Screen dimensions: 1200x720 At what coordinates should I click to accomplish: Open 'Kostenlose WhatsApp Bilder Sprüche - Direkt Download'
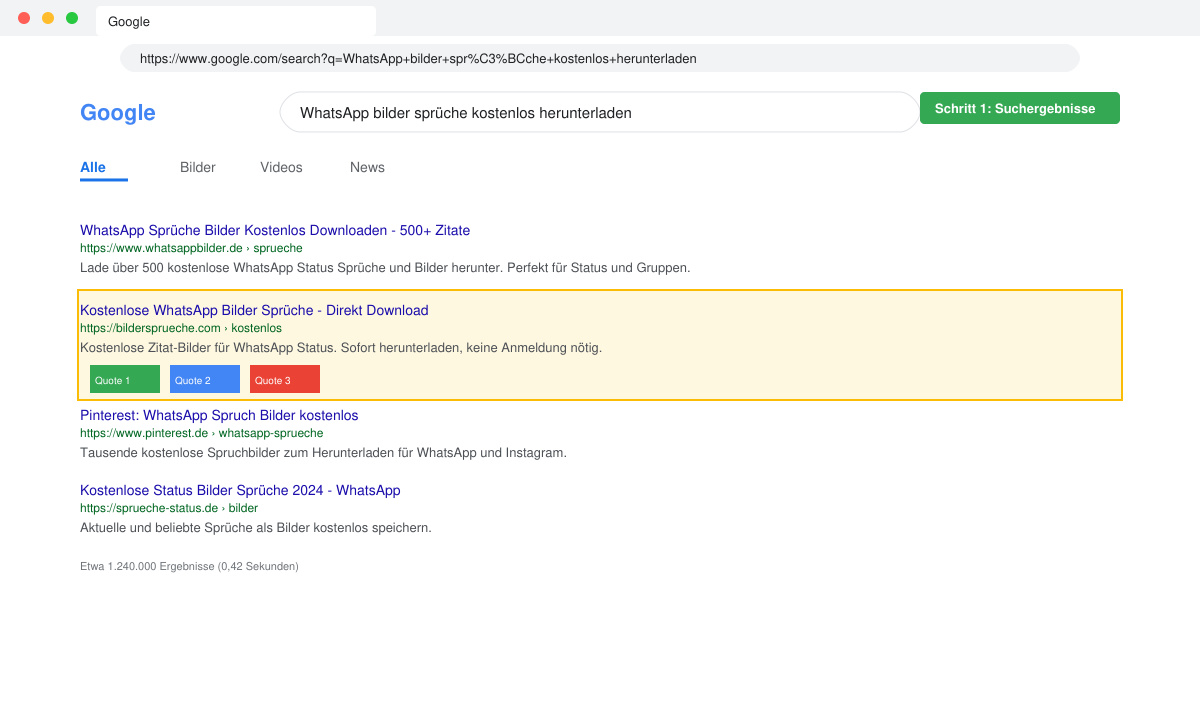tap(254, 310)
